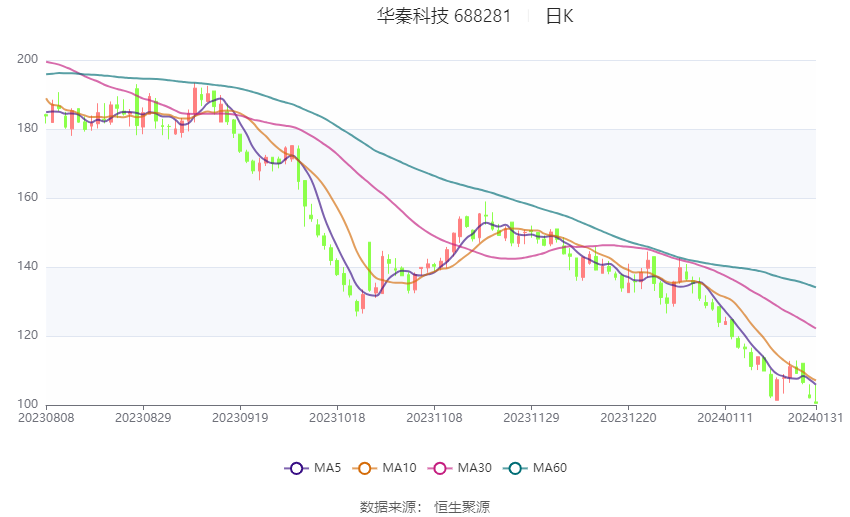Image resolution: width=850 pixels, height=517 pixels.
Task: Click the MA60 teal circle legend marker
Action: click(x=513, y=467)
